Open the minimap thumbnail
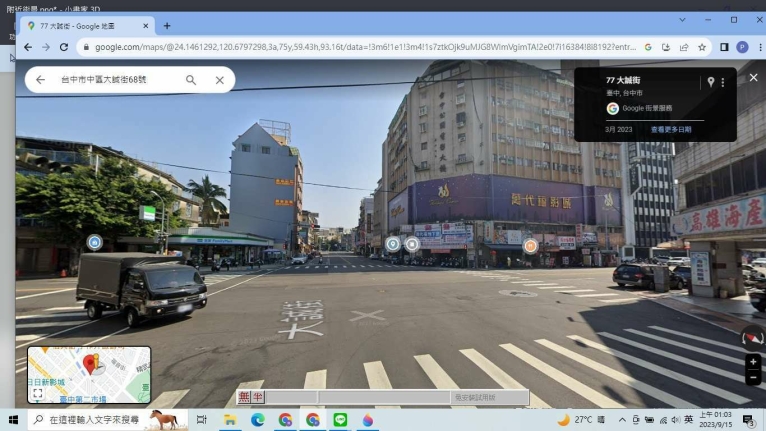Image resolution: width=766 pixels, height=431 pixels. [89, 375]
